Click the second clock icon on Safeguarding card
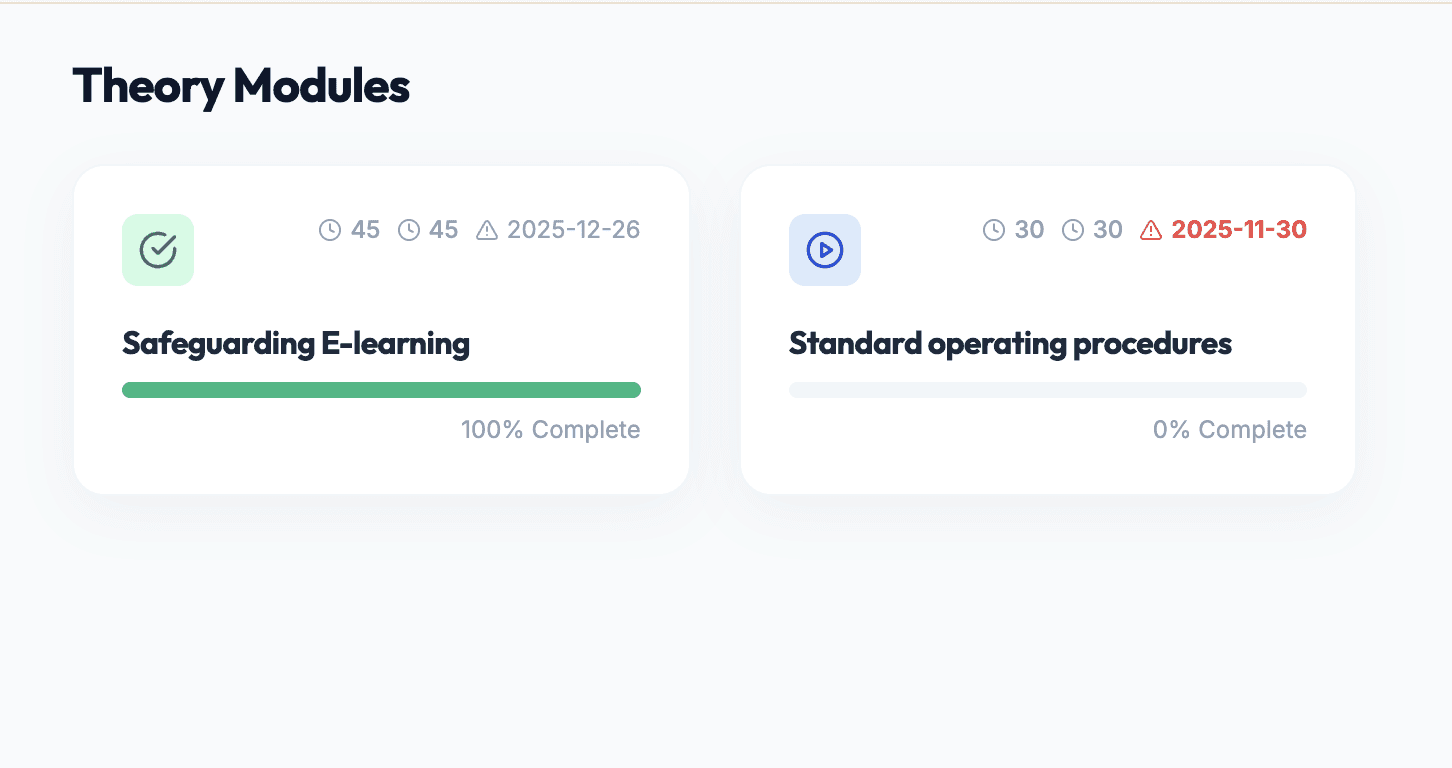Viewport: 1452px width, 768px height. point(408,229)
